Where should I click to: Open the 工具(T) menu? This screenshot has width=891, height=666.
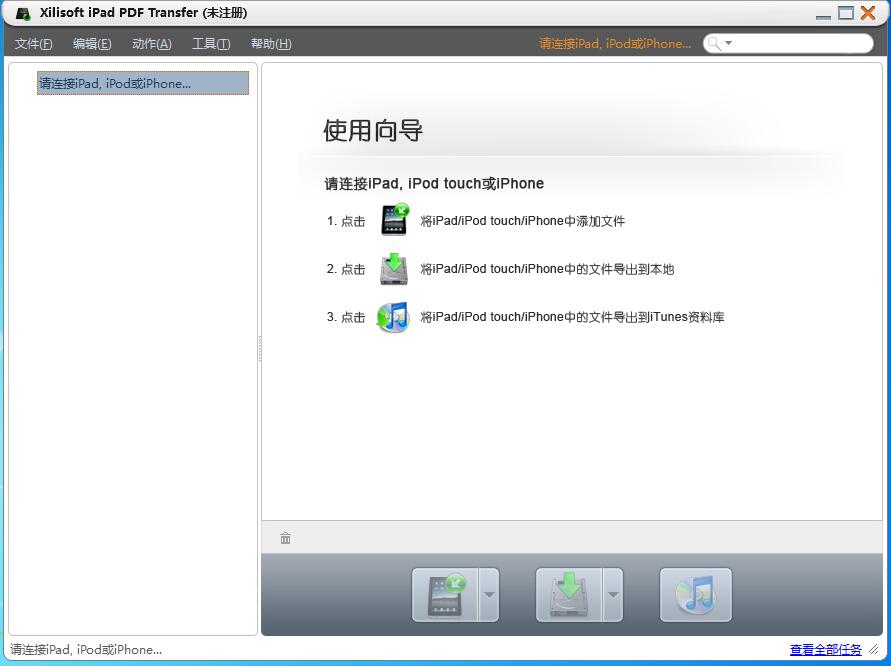click(x=211, y=44)
